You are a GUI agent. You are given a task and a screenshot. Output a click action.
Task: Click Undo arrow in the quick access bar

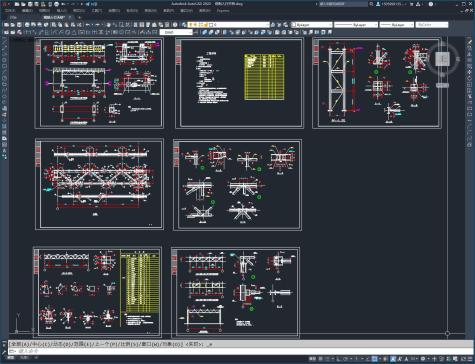[x=63, y=4]
